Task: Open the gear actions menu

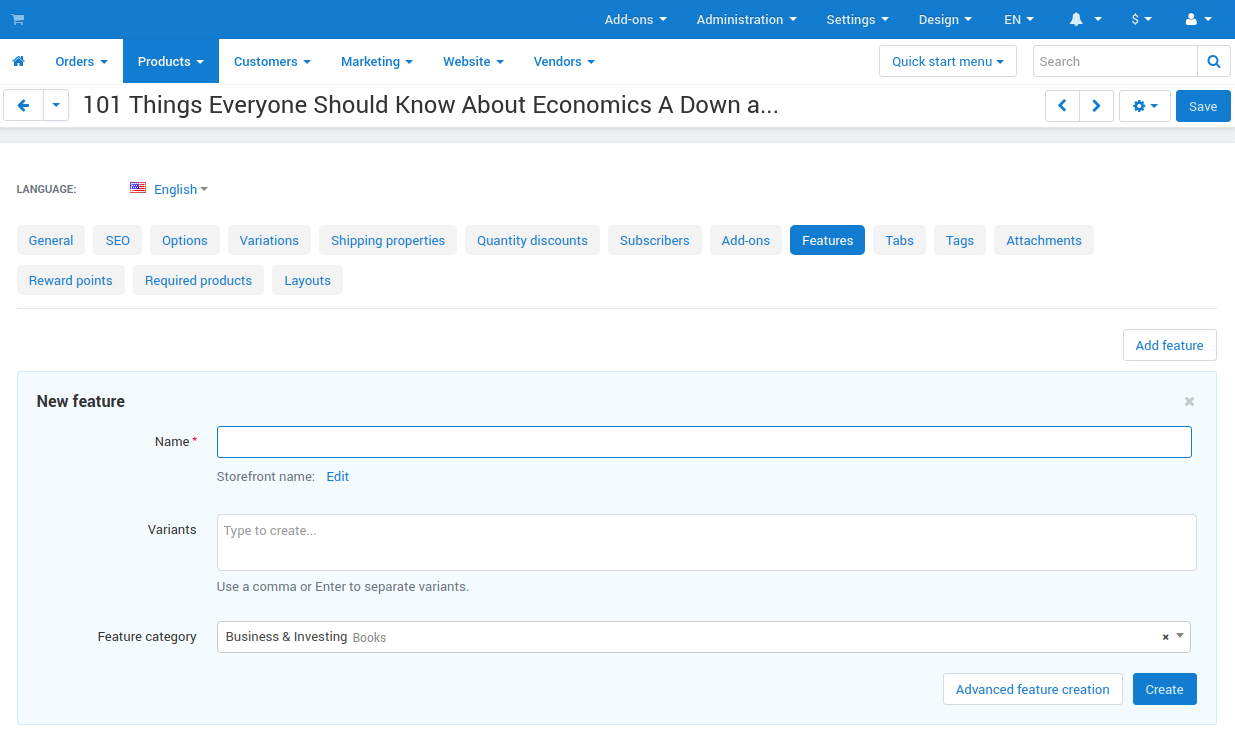Action: coord(1145,106)
